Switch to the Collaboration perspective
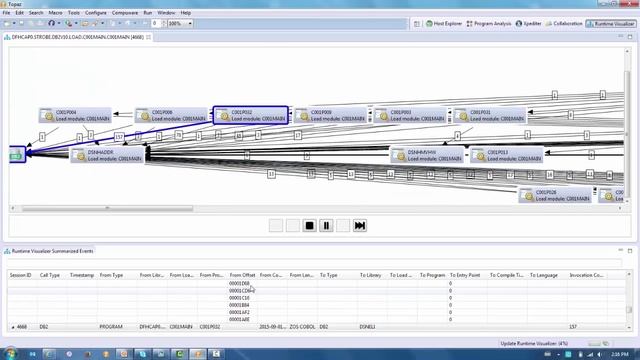640x360 pixels. click(564, 24)
